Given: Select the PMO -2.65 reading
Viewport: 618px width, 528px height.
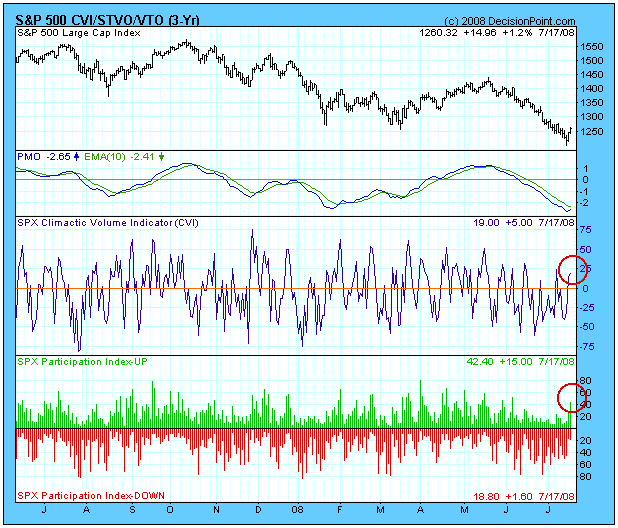Looking at the screenshot, I should click(44, 157).
